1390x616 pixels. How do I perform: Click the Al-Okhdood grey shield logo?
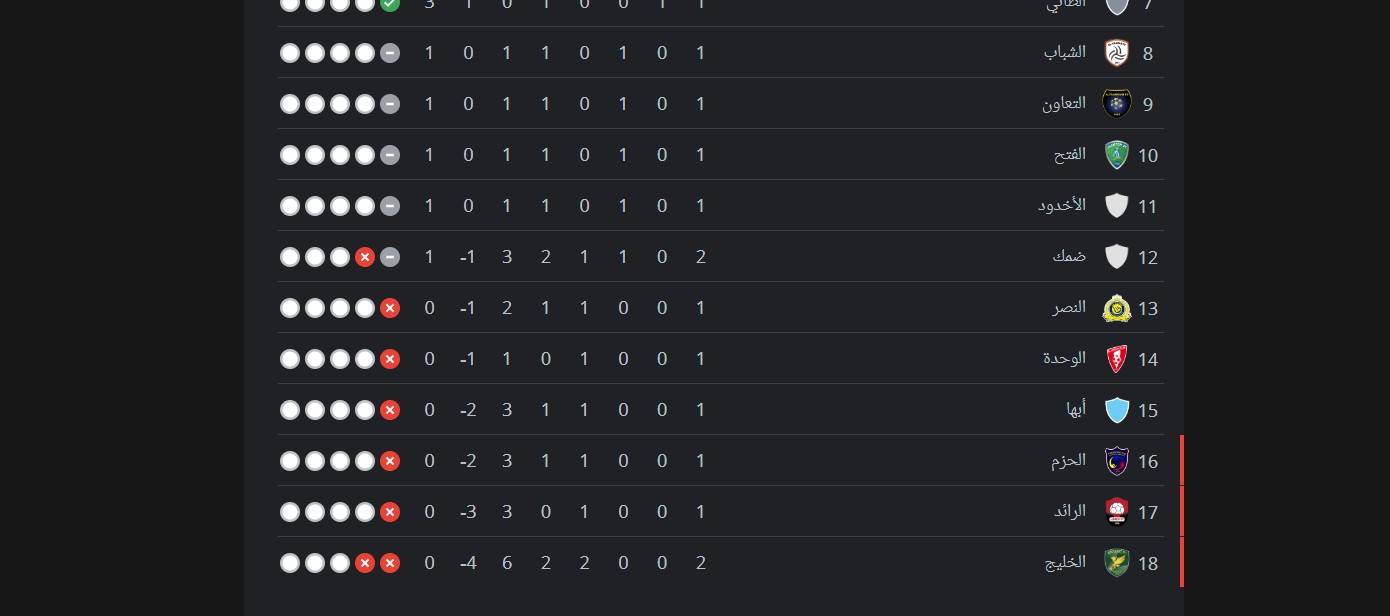[1116, 206]
